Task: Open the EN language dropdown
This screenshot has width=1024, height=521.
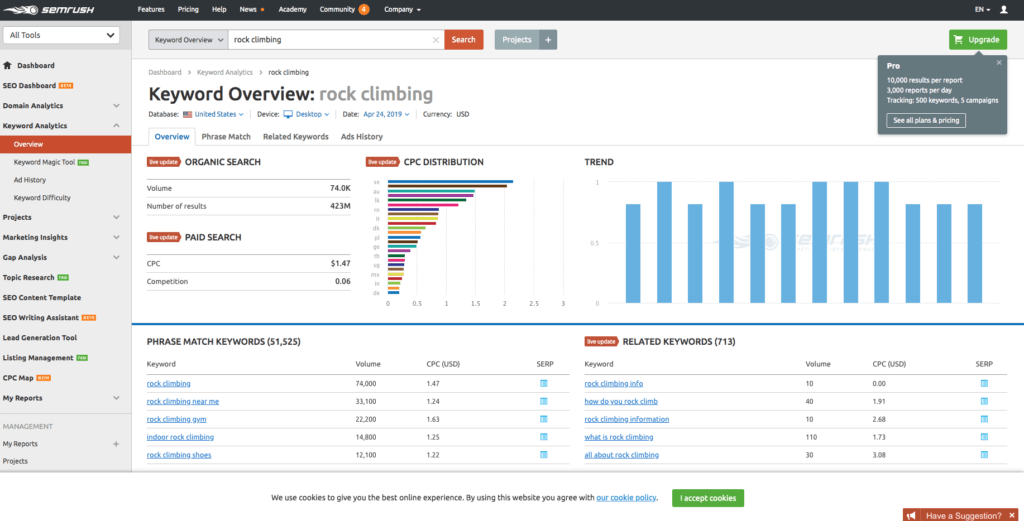Action: [x=982, y=10]
